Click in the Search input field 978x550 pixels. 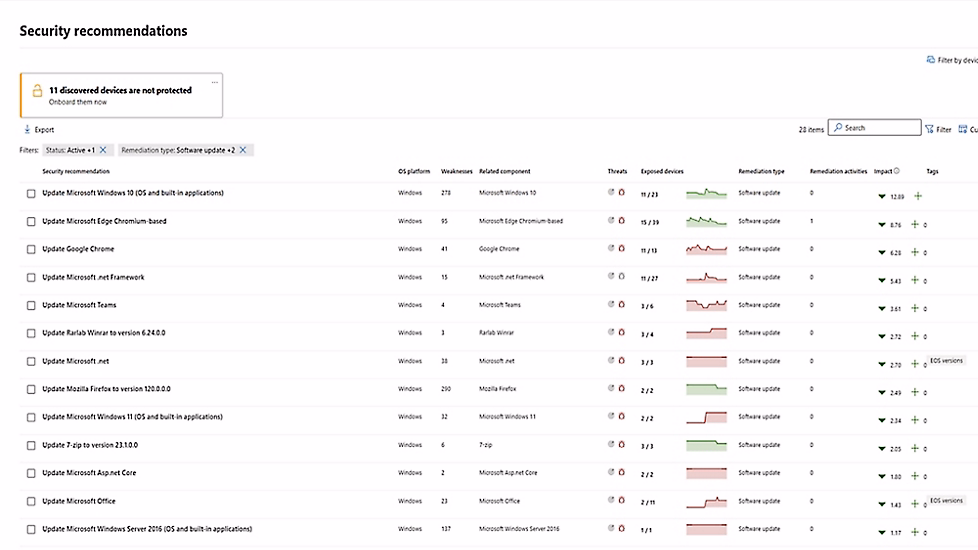point(874,127)
